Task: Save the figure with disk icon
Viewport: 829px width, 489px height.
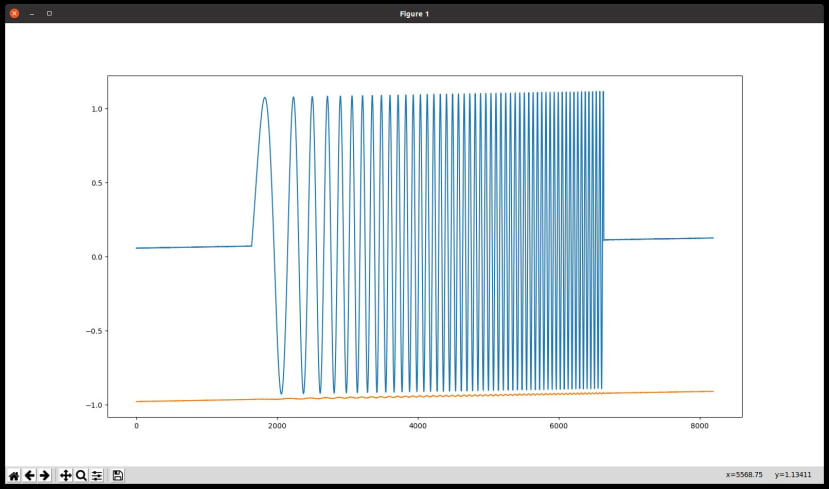Action: [118, 475]
